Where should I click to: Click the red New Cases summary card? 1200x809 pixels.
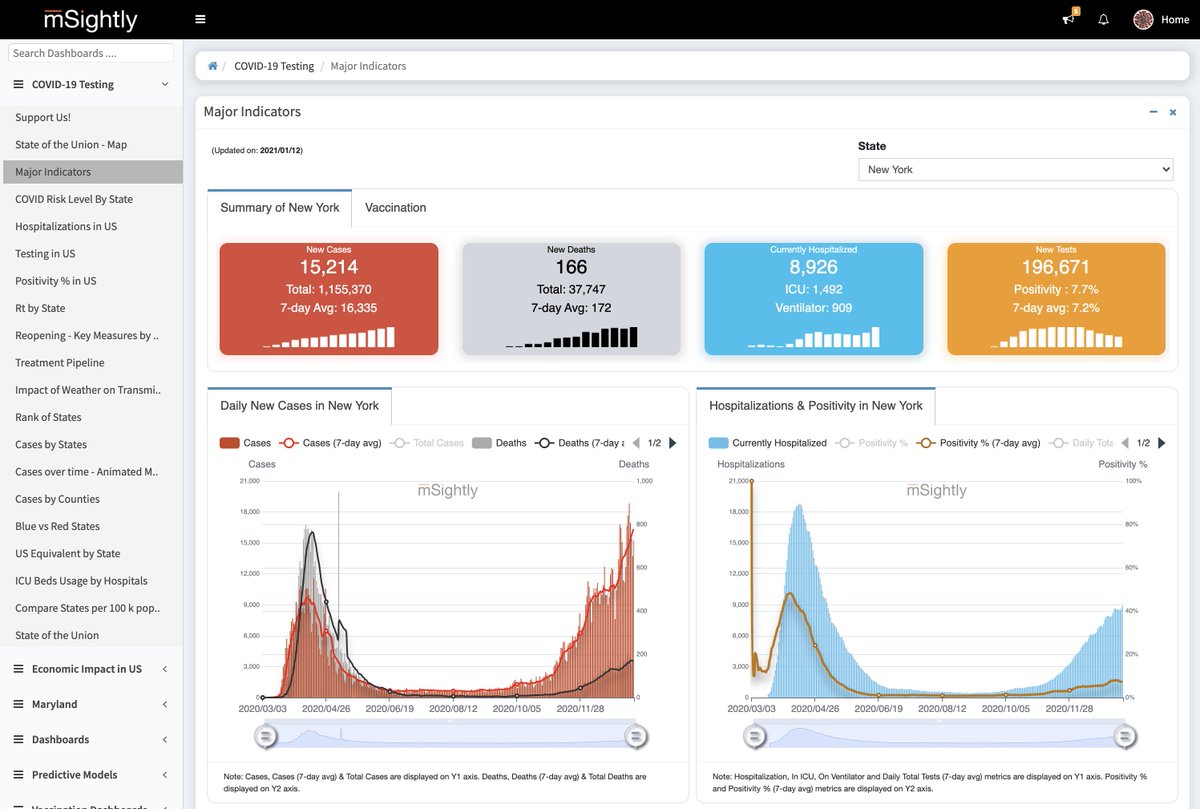[329, 299]
